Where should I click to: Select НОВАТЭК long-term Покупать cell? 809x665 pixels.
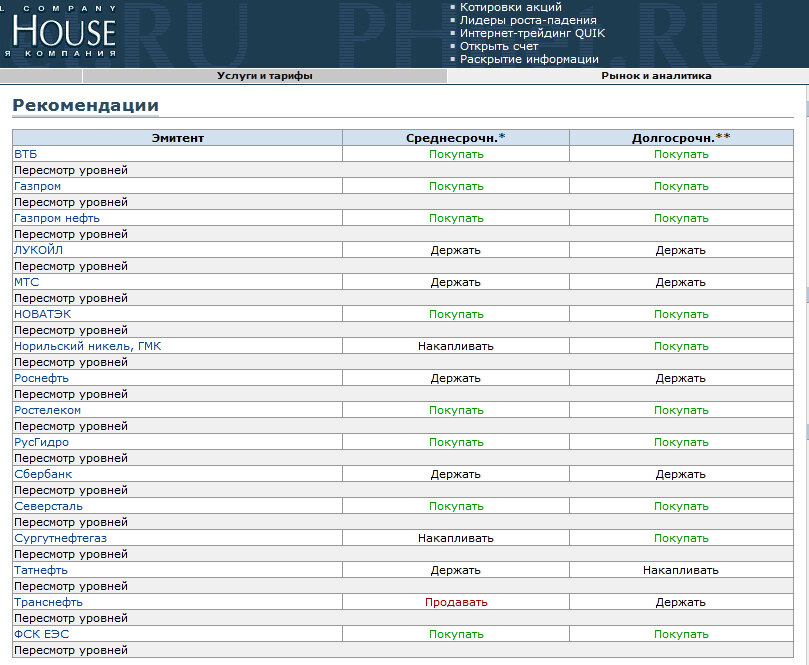pos(681,314)
